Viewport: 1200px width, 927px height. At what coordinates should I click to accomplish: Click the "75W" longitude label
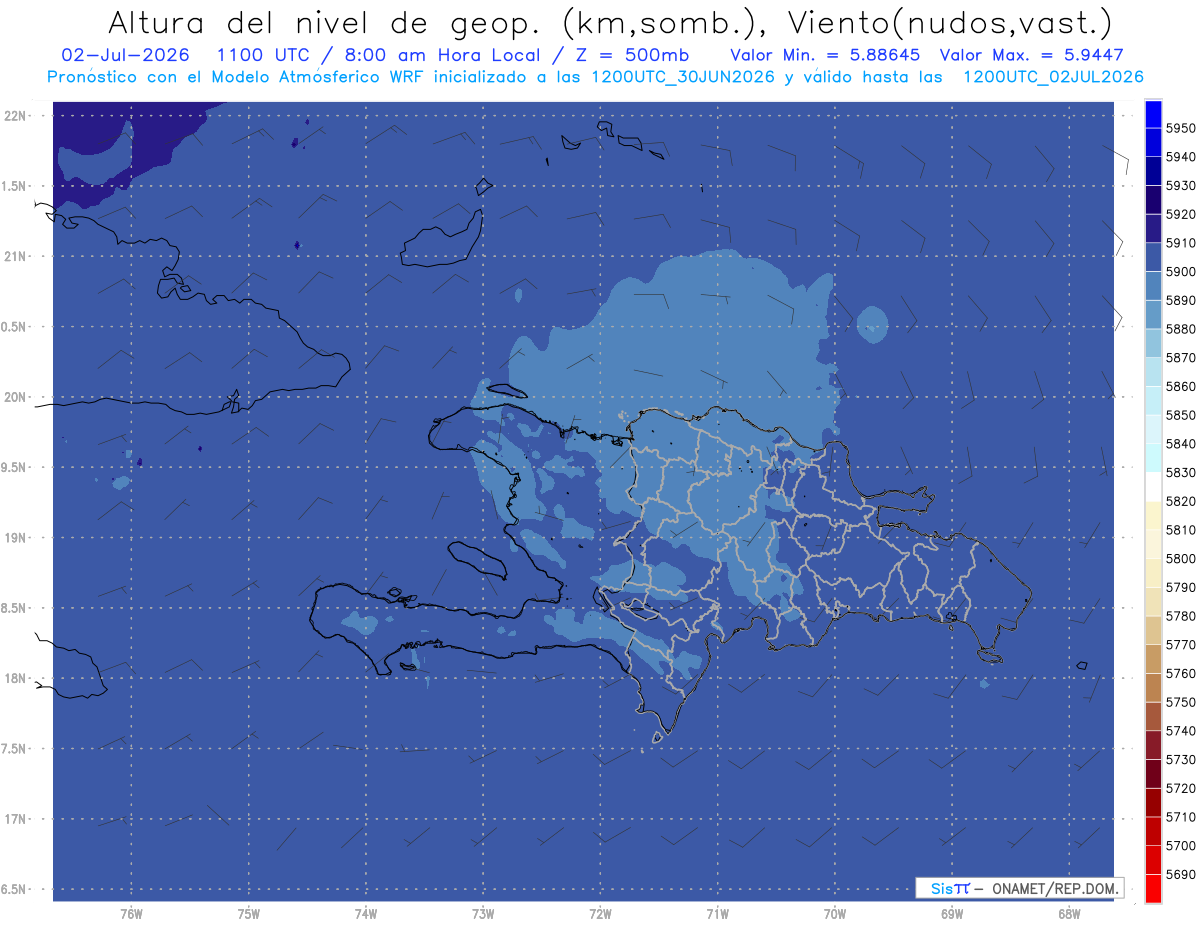[248, 914]
